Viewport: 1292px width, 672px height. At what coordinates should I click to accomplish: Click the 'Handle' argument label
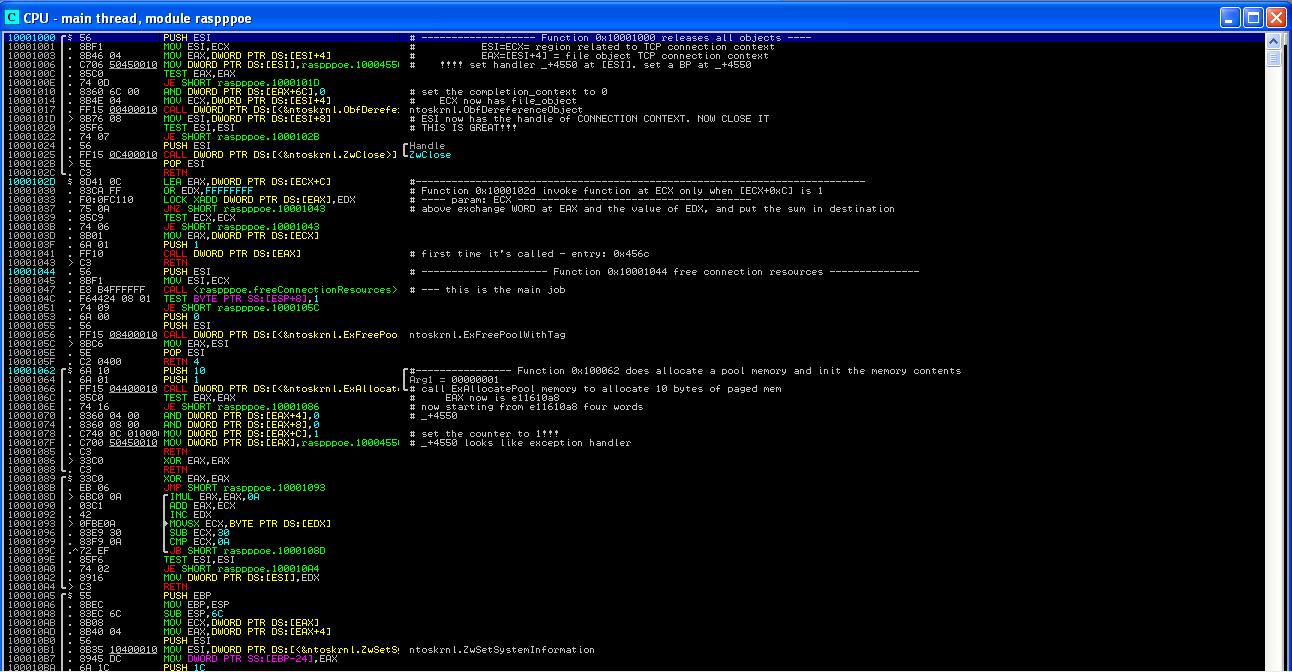[x=427, y=146]
